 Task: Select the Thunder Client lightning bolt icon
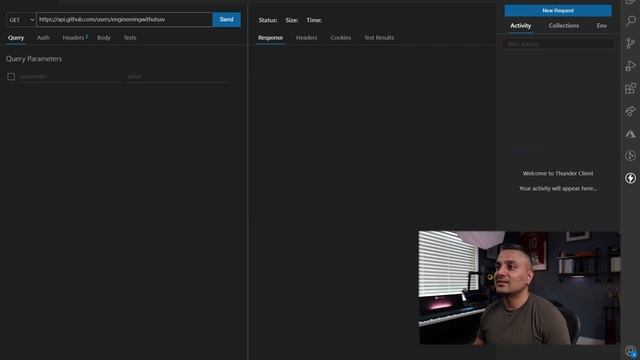click(631, 178)
